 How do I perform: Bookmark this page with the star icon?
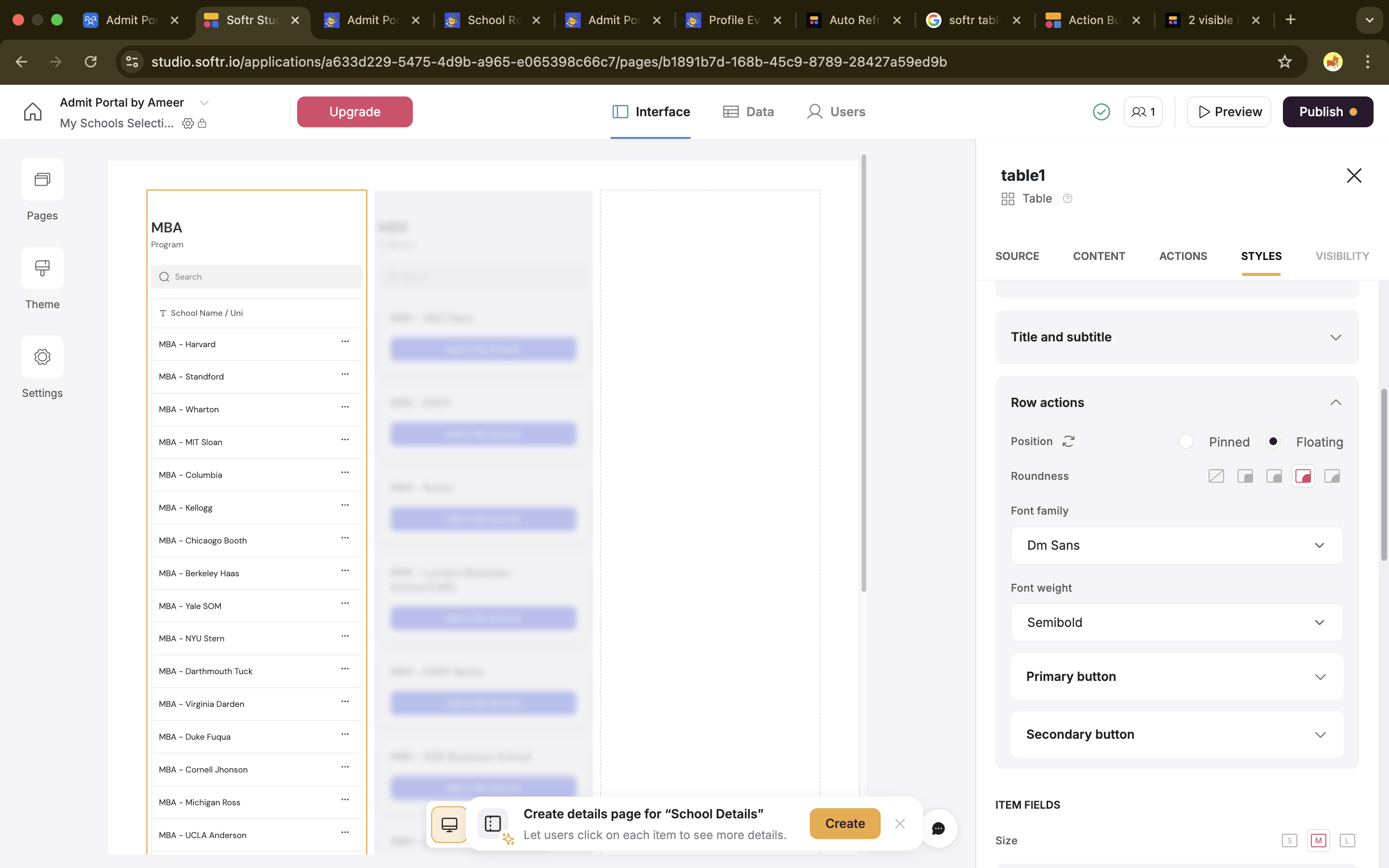click(1284, 61)
